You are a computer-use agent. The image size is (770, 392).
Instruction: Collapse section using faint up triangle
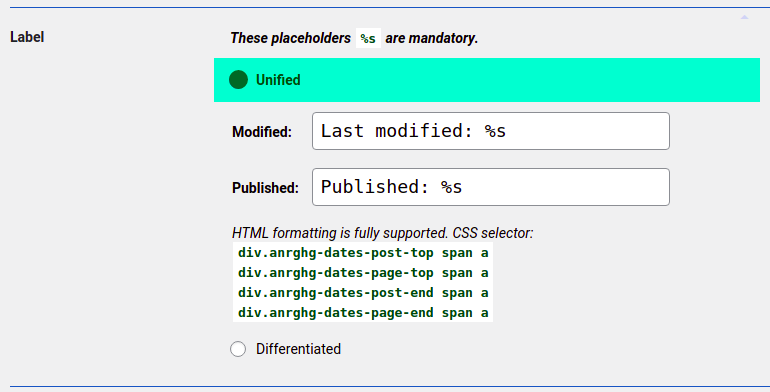[744, 17]
